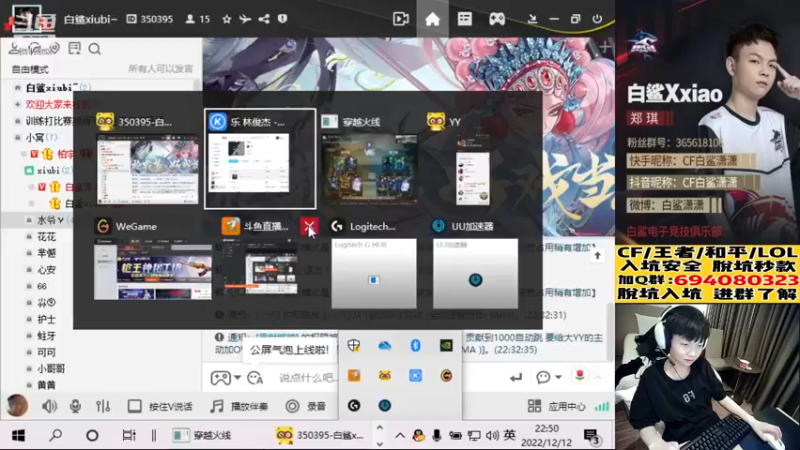Open Bluetooth tray icon

(415, 345)
